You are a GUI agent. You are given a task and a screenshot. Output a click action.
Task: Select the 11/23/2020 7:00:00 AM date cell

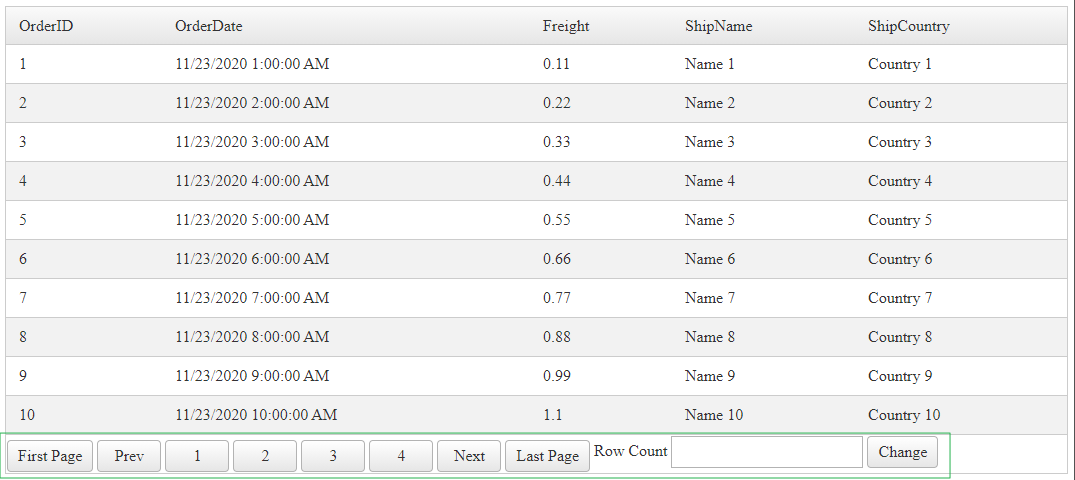pyautogui.click(x=252, y=298)
